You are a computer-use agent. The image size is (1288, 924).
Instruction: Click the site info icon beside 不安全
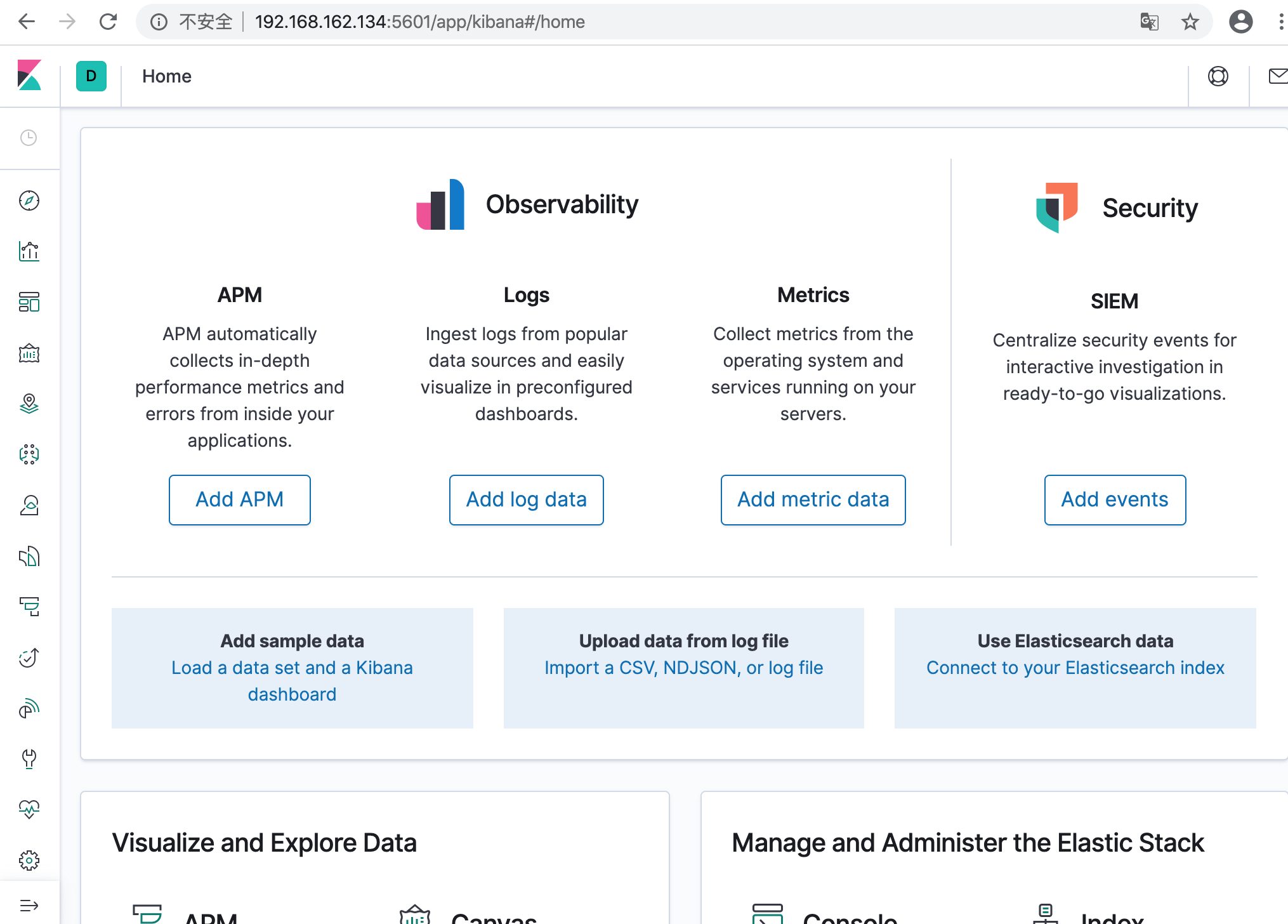tap(159, 22)
